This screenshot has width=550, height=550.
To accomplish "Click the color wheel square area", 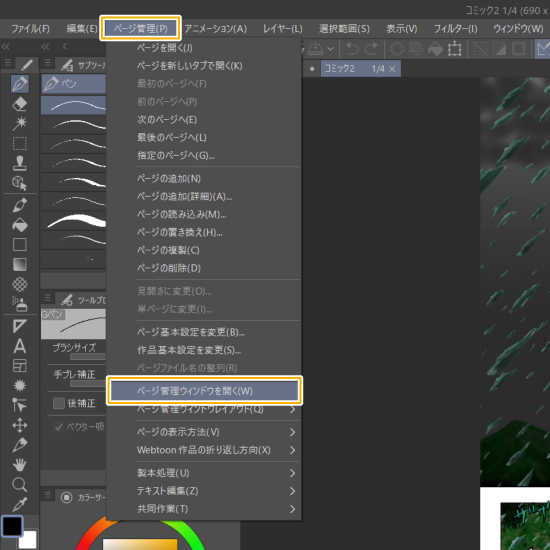I will (140, 544).
